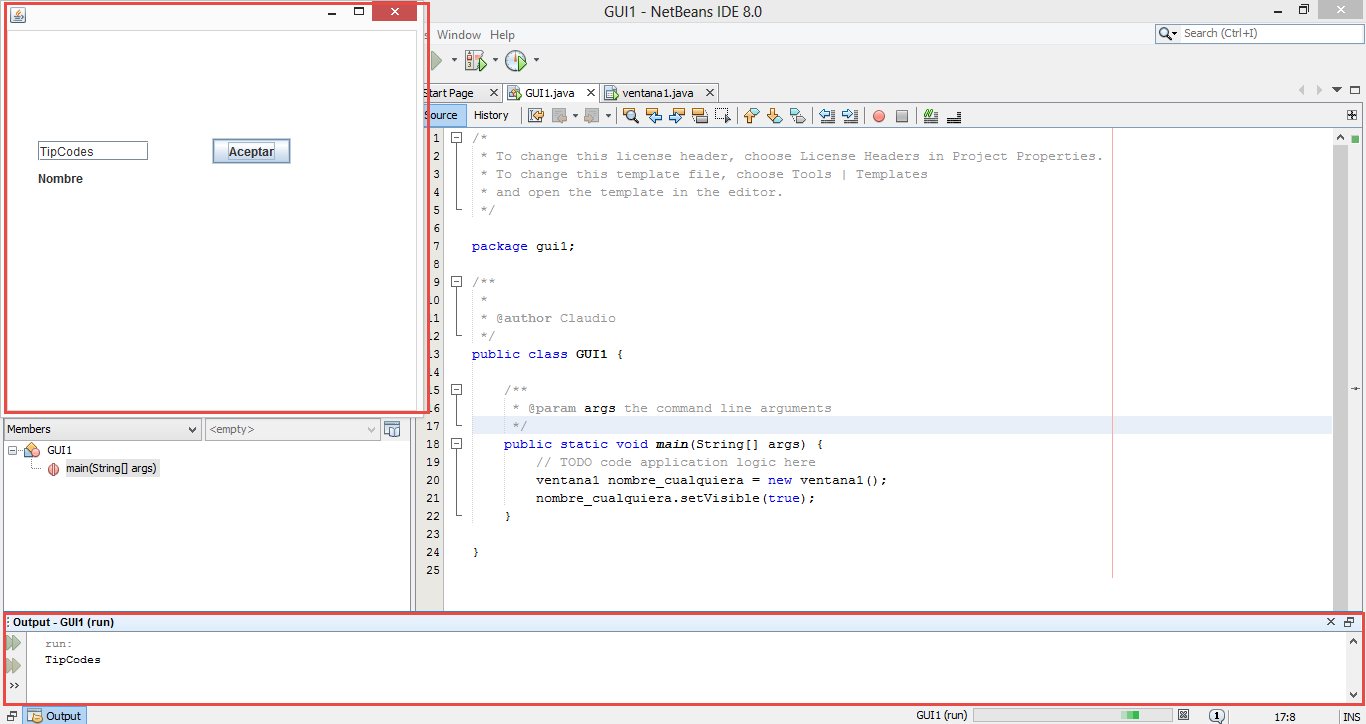Click inside the TipCodes text field
The image size is (1366, 724).
92,150
